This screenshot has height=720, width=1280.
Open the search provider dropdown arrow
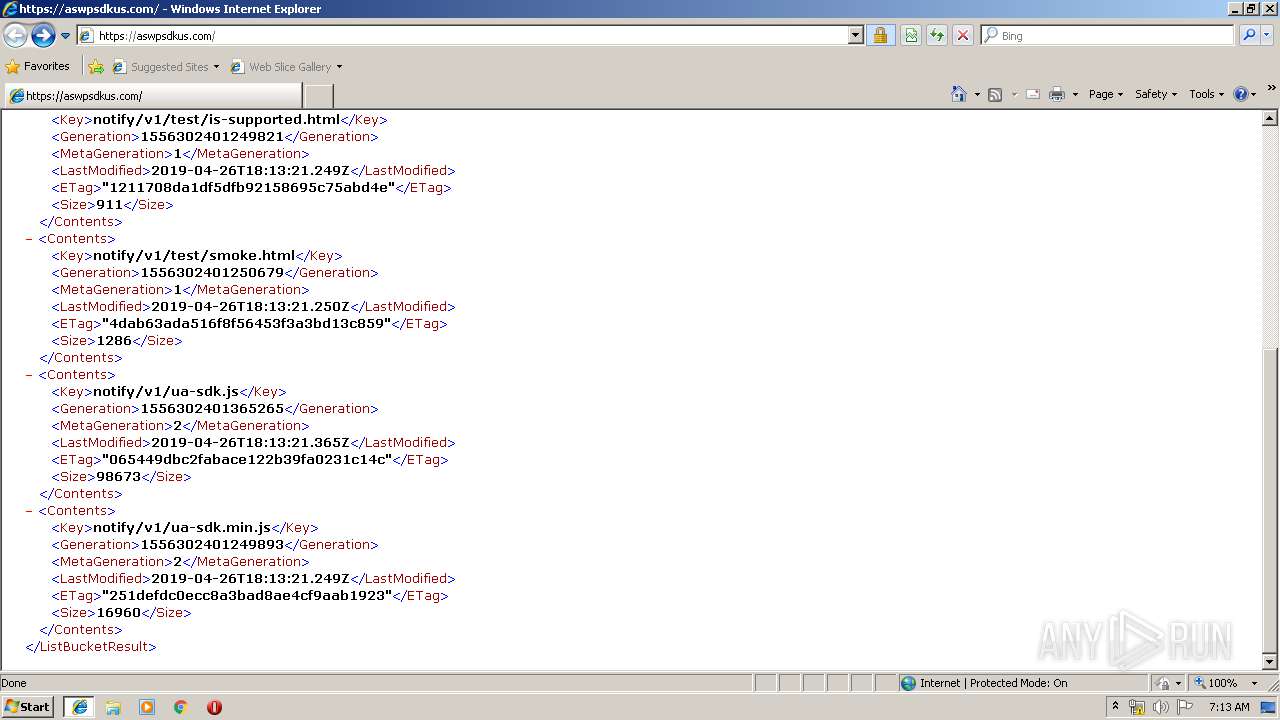click(x=1266, y=35)
